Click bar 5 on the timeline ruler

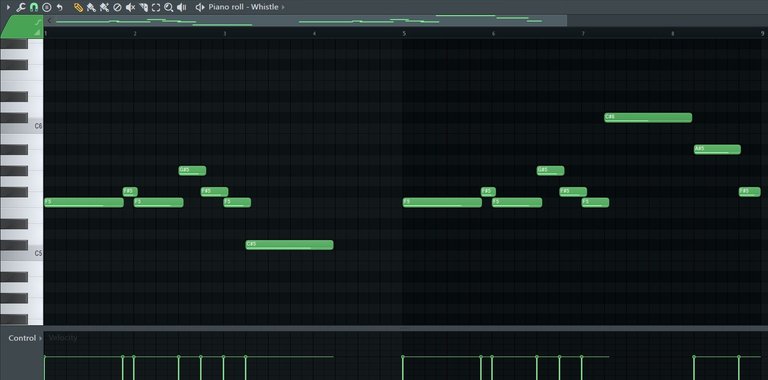point(404,33)
